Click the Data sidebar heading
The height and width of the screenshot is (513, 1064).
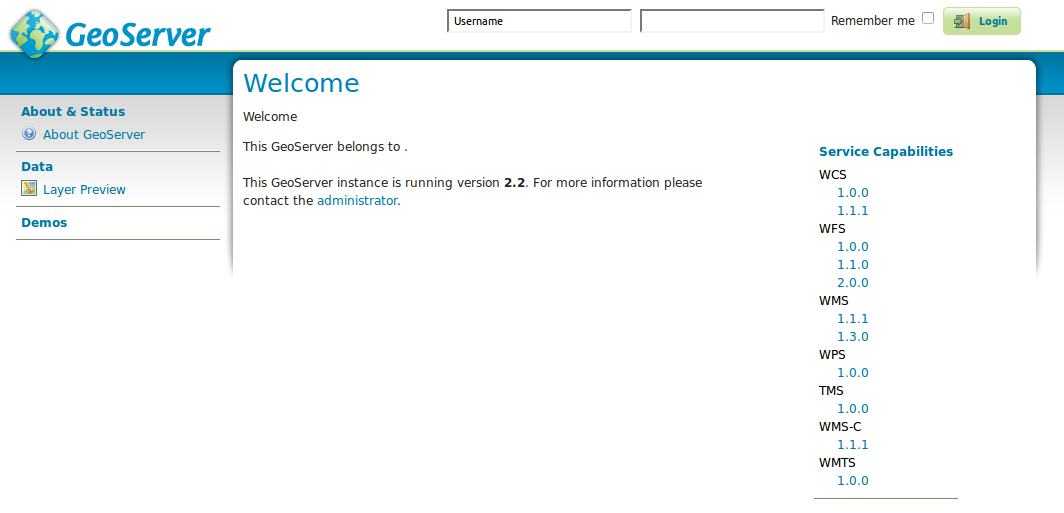[x=37, y=166]
